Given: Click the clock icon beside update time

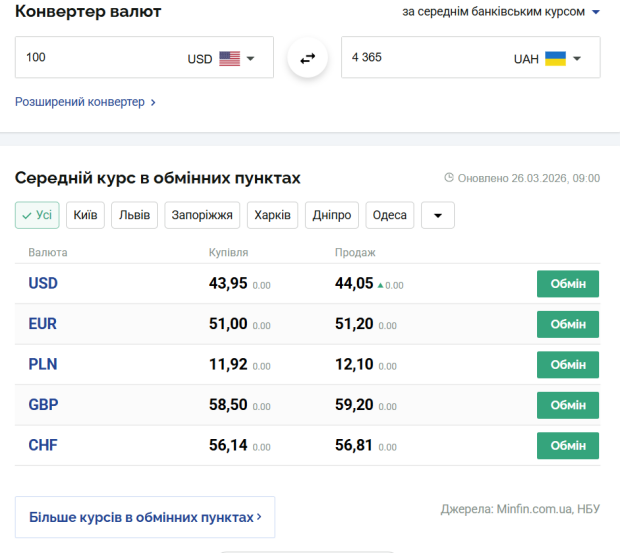Looking at the screenshot, I should pyautogui.click(x=449, y=178).
